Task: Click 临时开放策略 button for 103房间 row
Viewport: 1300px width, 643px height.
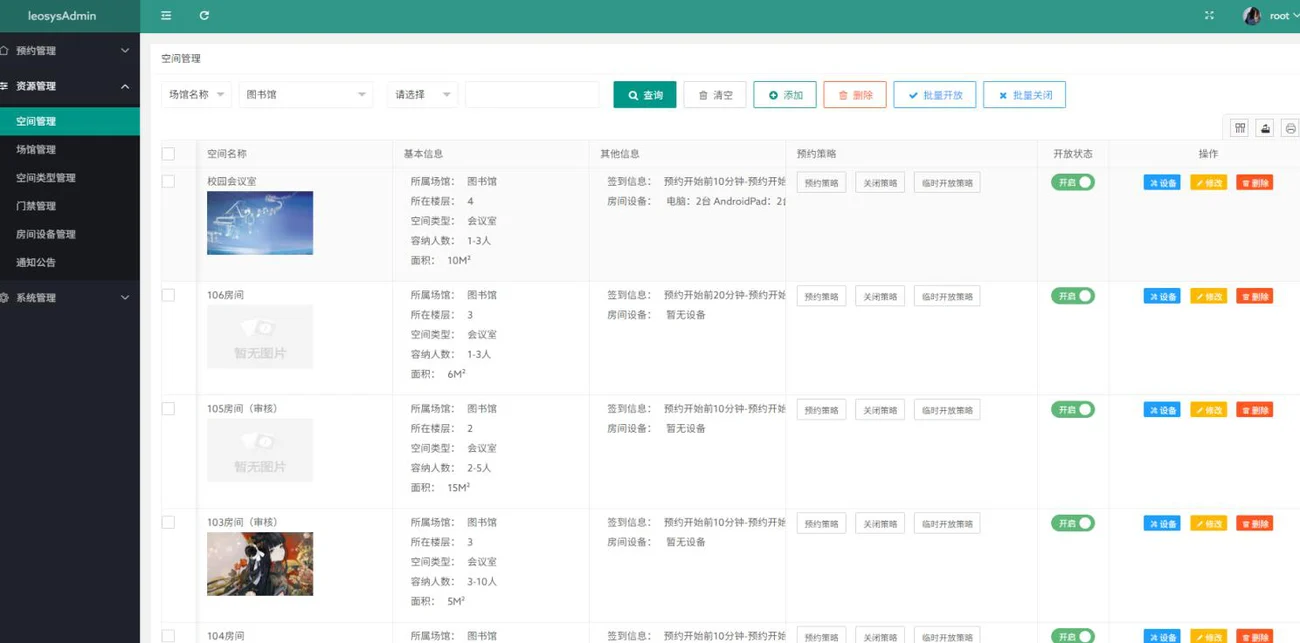Action: [947, 524]
